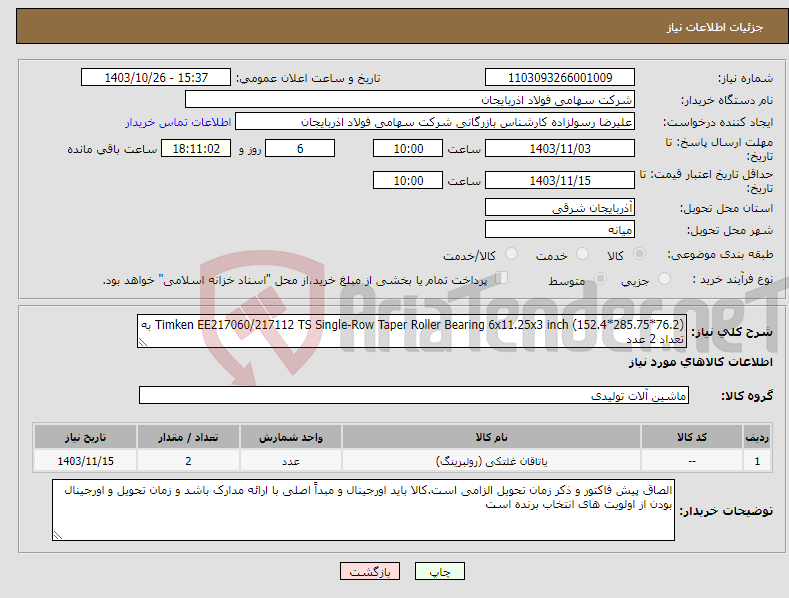Click the تاریخ نیاز column header

click(x=86, y=437)
